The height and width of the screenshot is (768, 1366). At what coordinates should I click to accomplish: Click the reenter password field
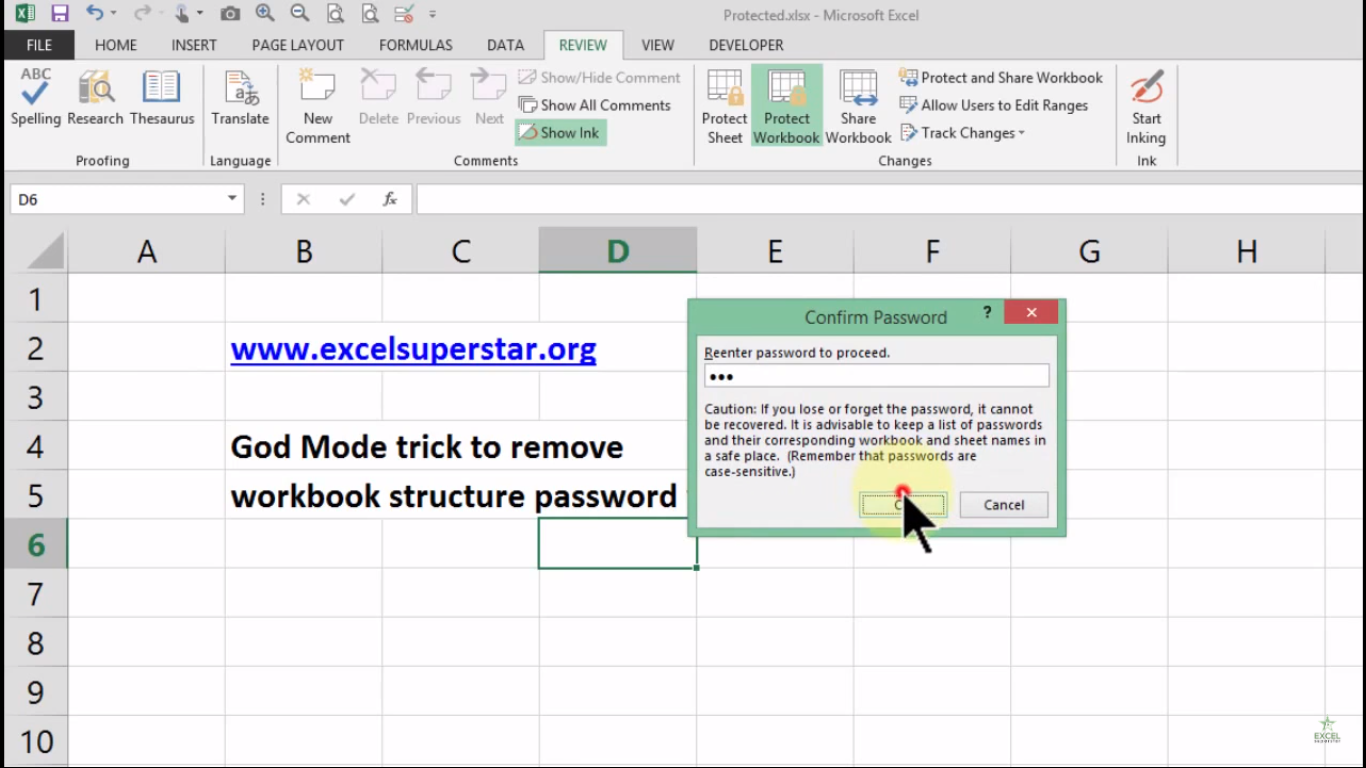coord(877,376)
